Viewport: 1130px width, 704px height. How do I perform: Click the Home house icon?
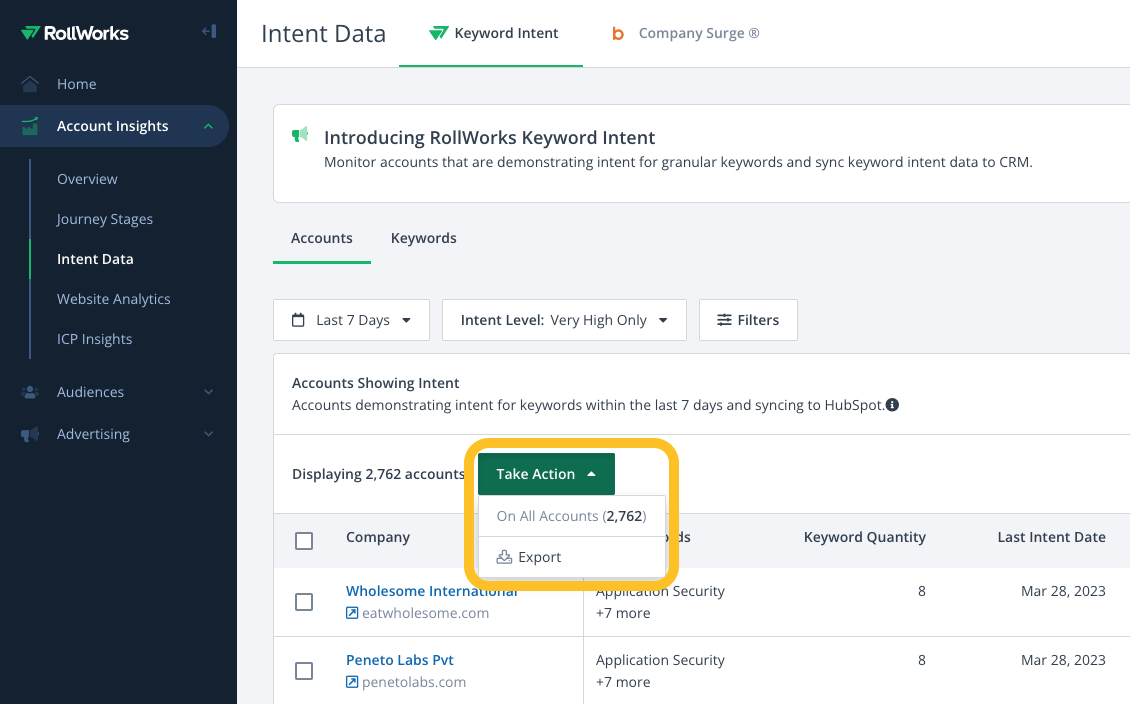(30, 84)
